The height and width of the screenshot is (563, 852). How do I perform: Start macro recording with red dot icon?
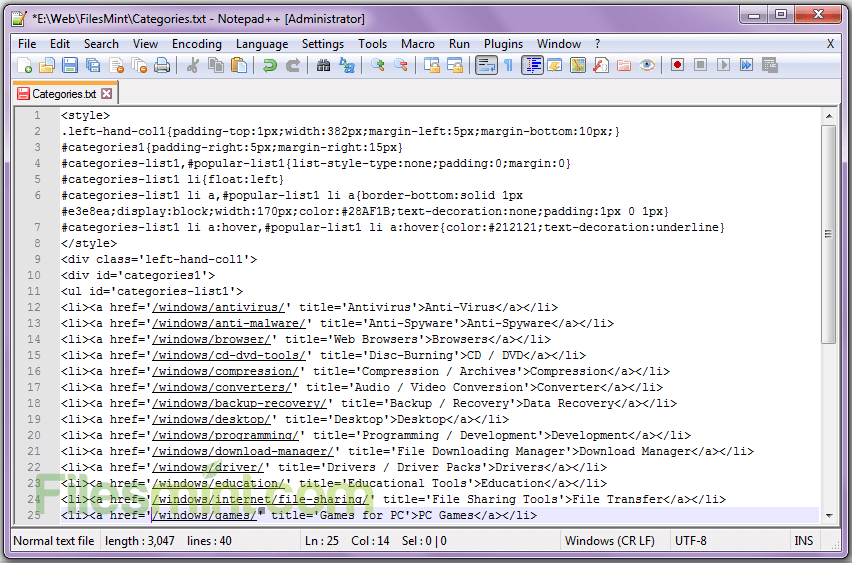pos(677,65)
